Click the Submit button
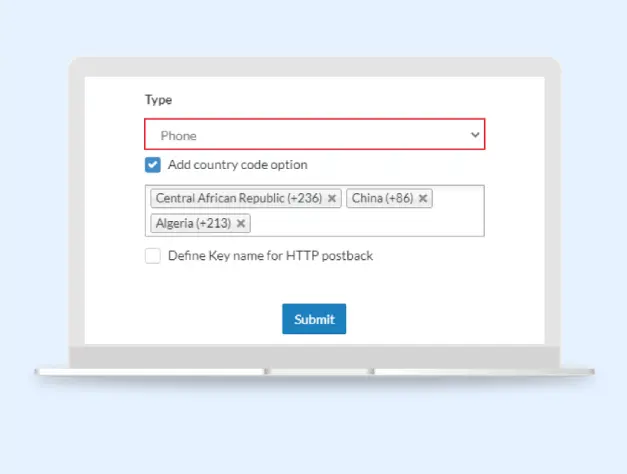 click(314, 319)
